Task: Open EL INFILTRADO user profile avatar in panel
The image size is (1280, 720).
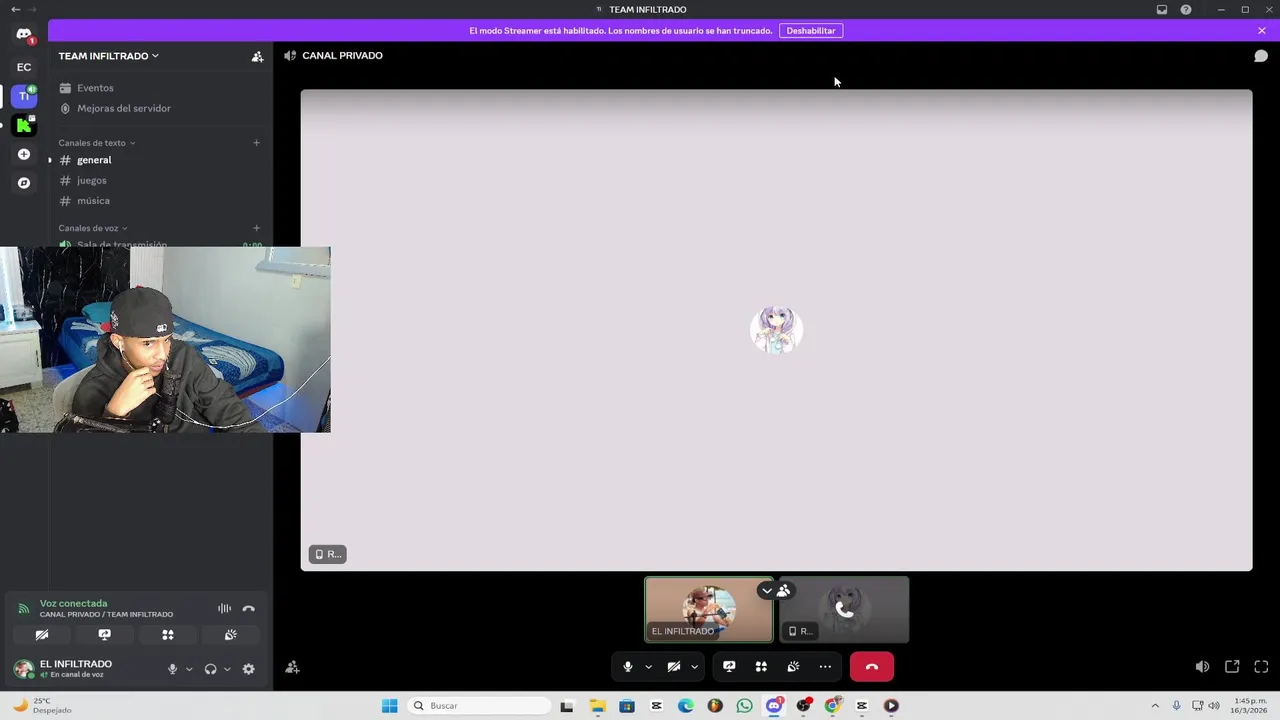Action: point(23,669)
